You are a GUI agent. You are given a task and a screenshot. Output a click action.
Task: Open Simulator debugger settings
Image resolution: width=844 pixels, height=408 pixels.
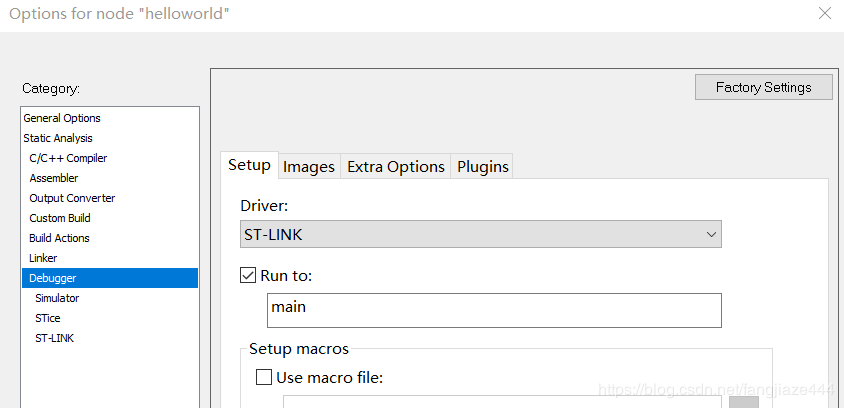tap(57, 298)
